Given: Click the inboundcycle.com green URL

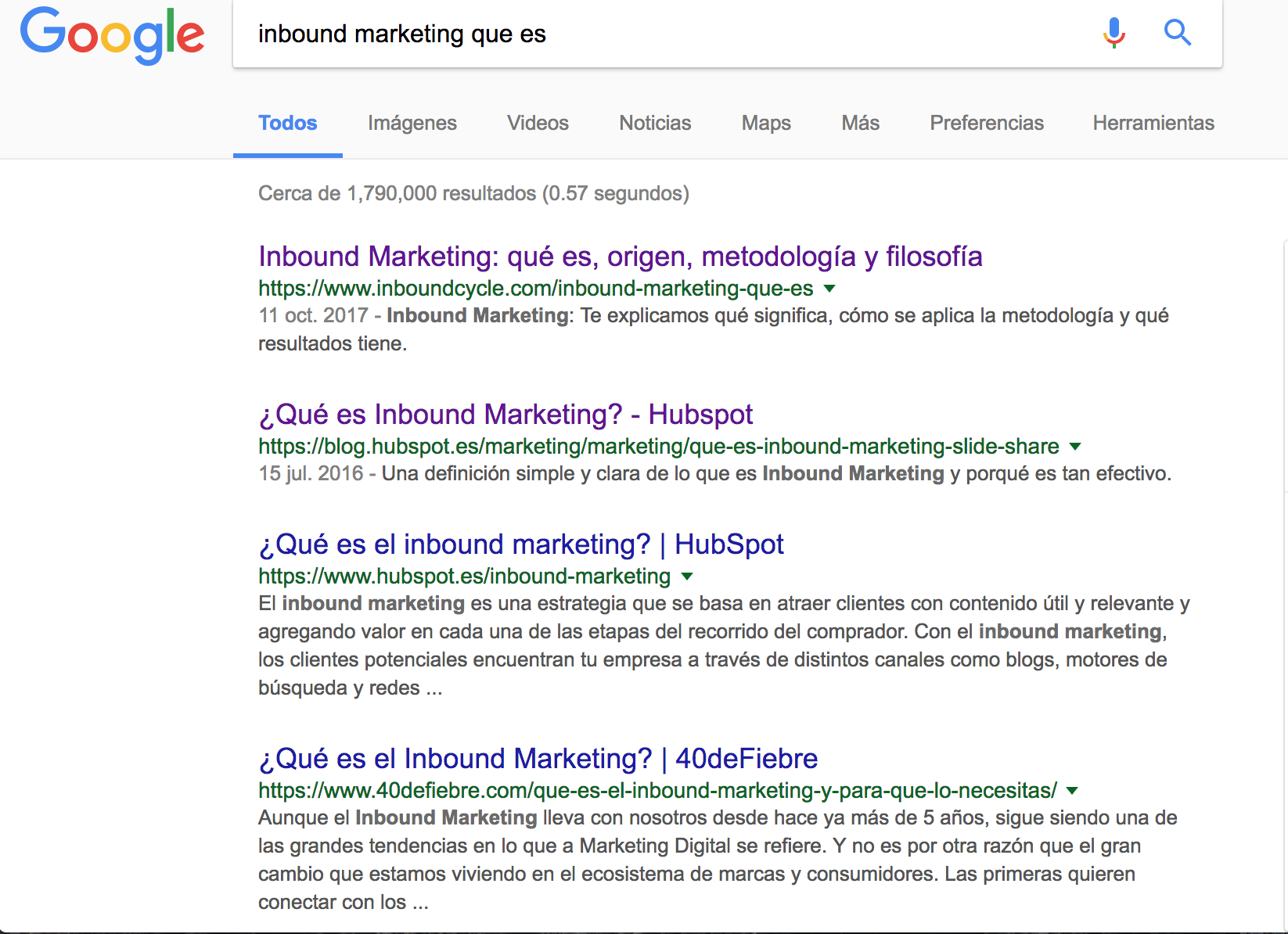Looking at the screenshot, I should pyautogui.click(x=536, y=289).
